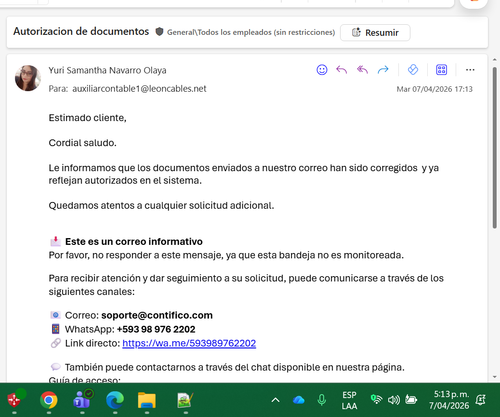Open the notifications bell icon

point(481,400)
